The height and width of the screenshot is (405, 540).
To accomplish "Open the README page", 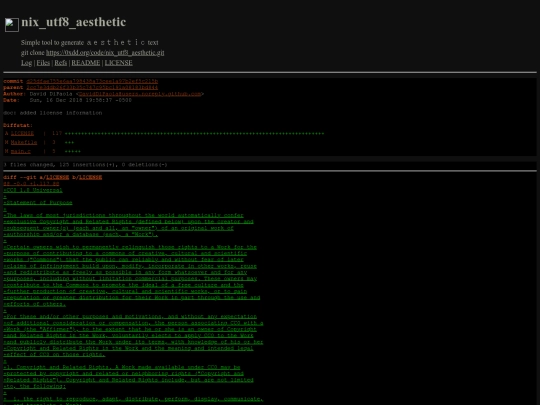I will point(86,63).
